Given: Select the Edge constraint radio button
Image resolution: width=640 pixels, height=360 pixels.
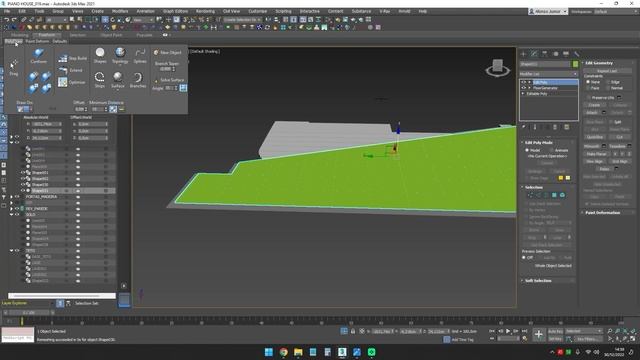Looking at the screenshot, I should (x=608, y=82).
